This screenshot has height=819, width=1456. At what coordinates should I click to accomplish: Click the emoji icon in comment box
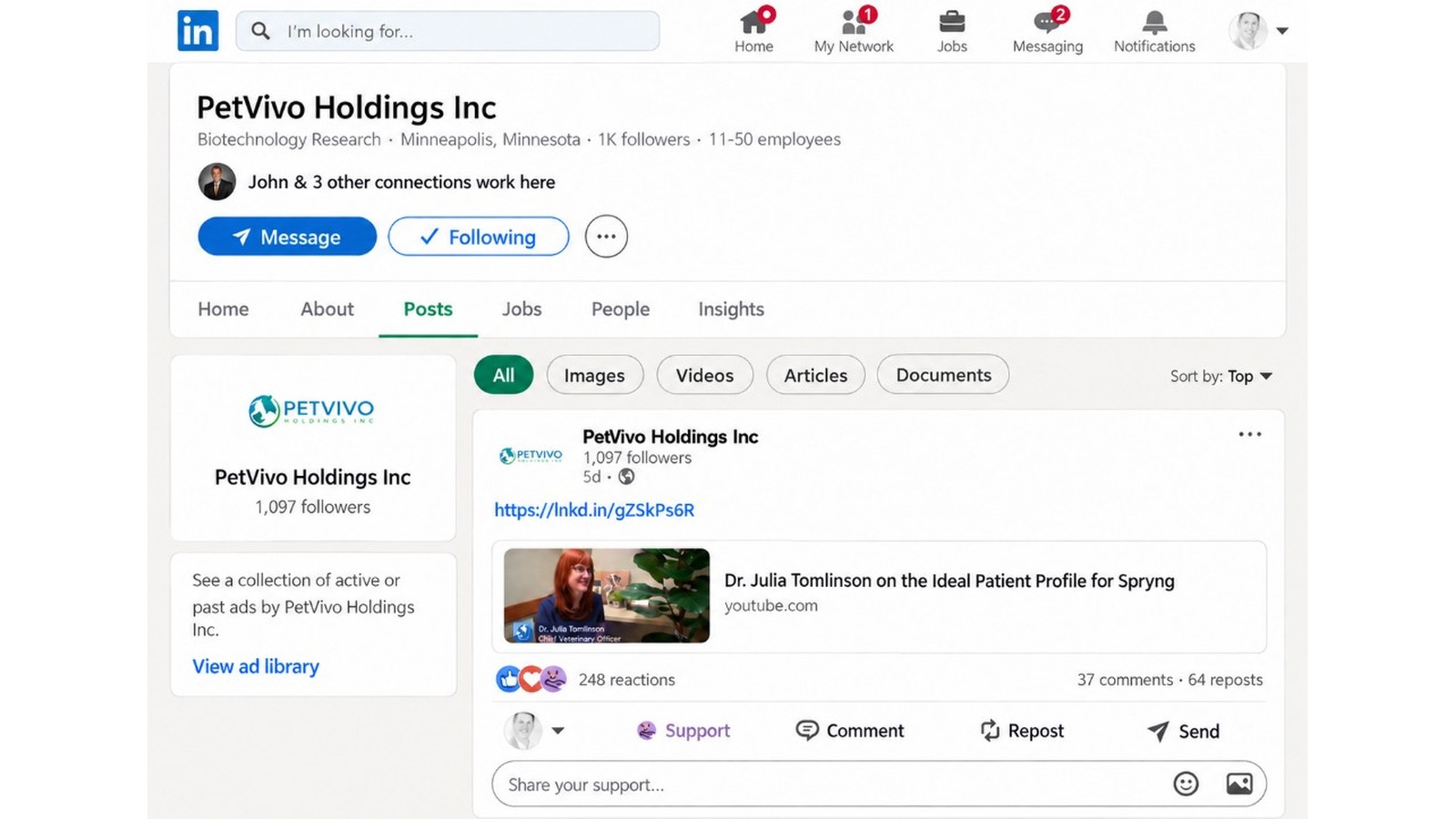pyautogui.click(x=1186, y=784)
